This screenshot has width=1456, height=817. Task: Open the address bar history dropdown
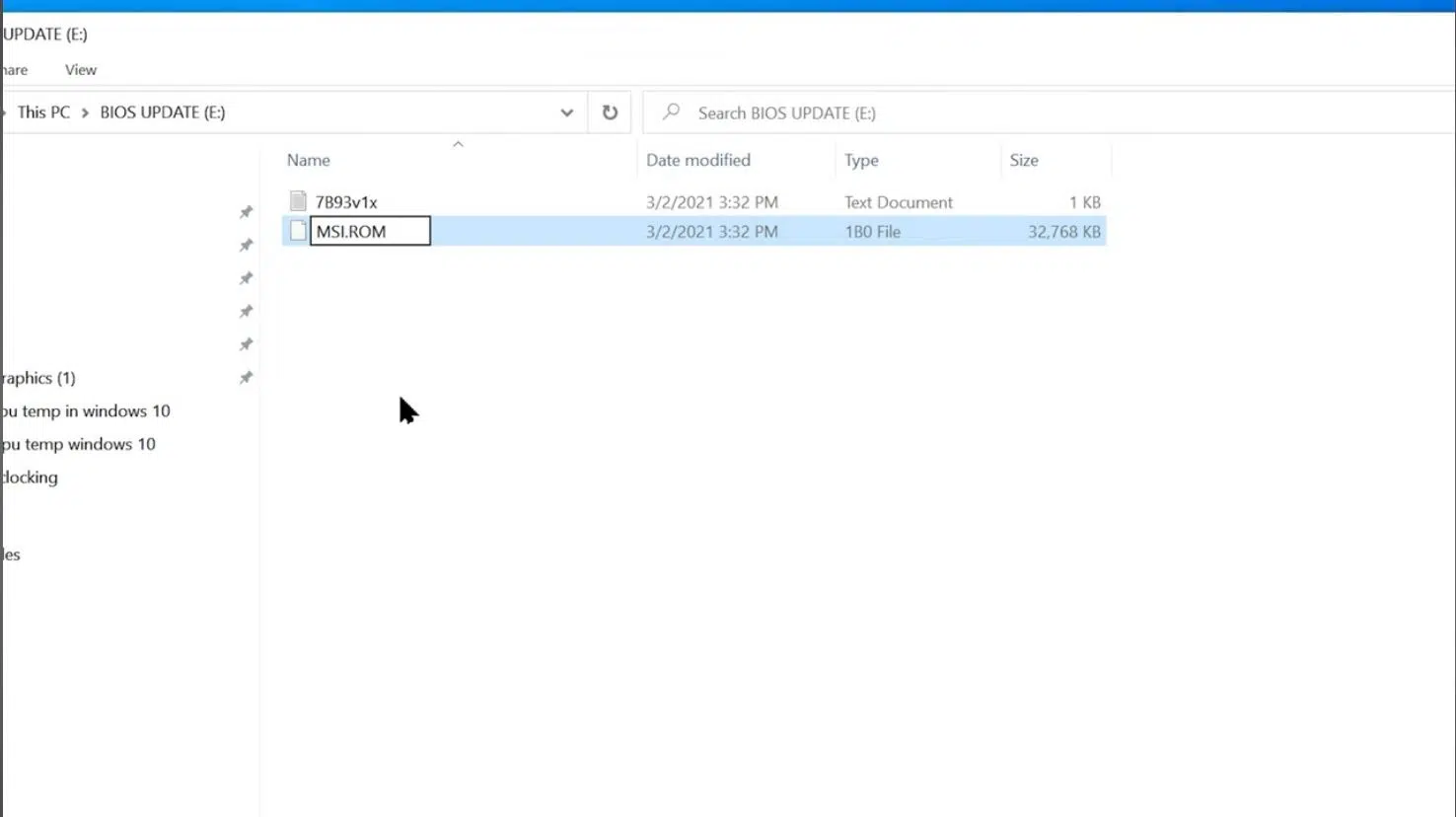tap(566, 112)
